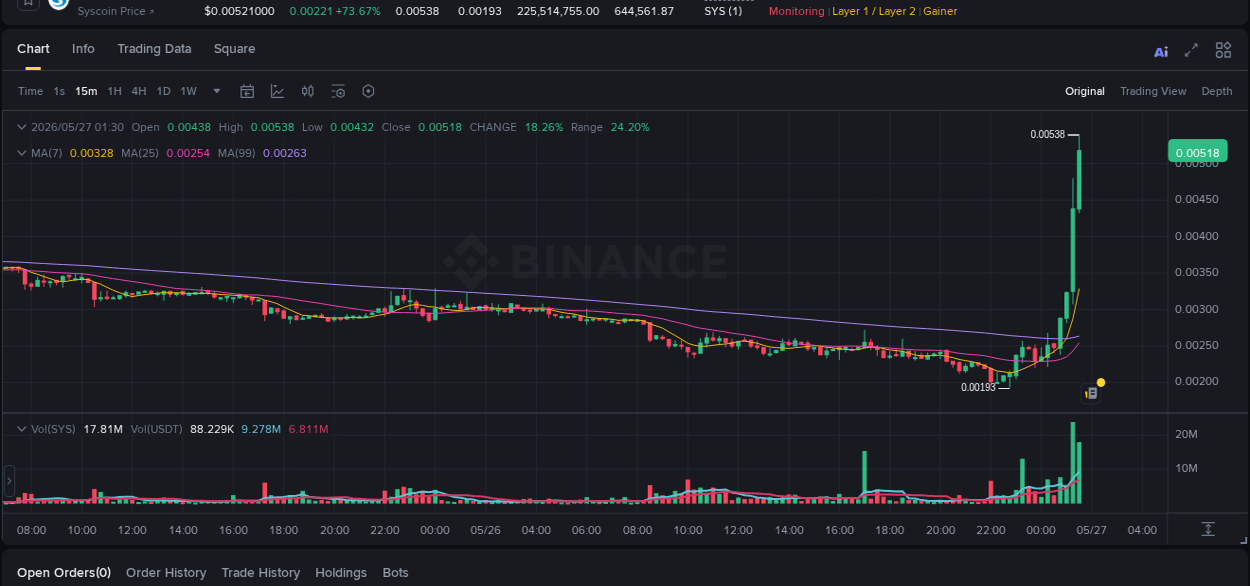Image resolution: width=1250 pixels, height=586 pixels.
Task: Open the Syscoin Price link
Action: point(116,11)
